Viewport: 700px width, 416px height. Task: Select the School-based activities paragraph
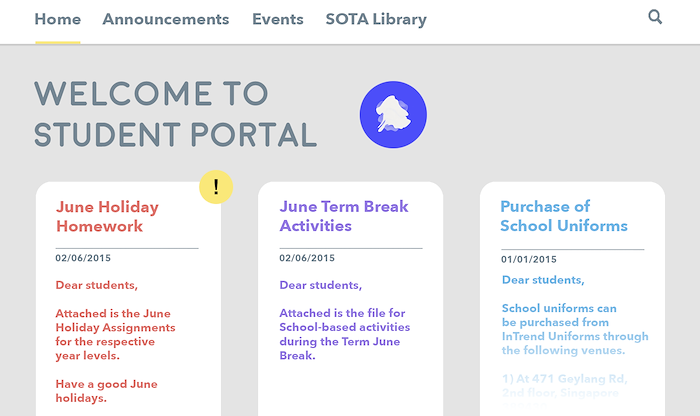[345, 334]
